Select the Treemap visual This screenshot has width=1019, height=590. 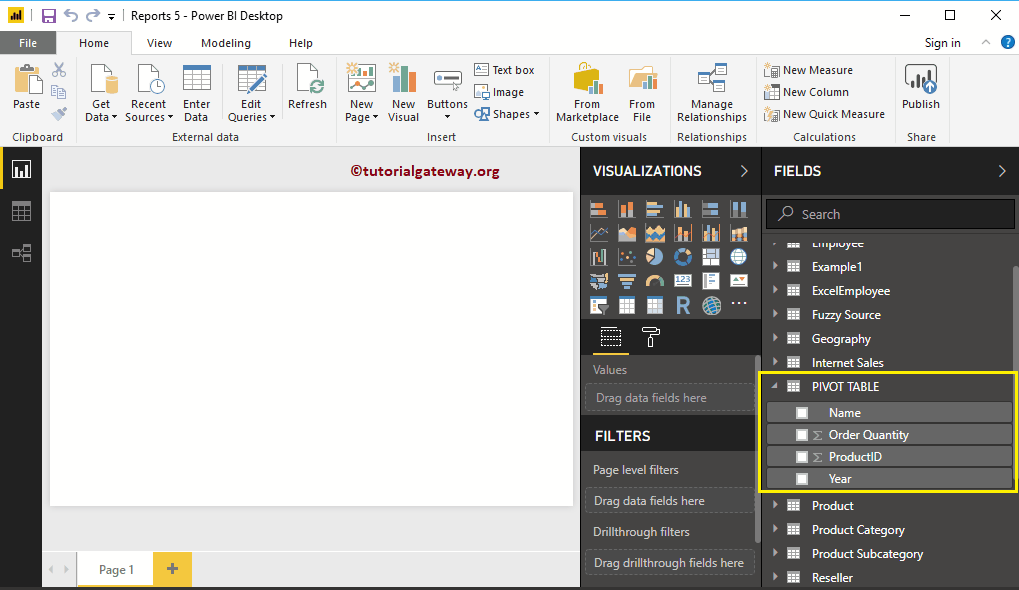coord(711,257)
